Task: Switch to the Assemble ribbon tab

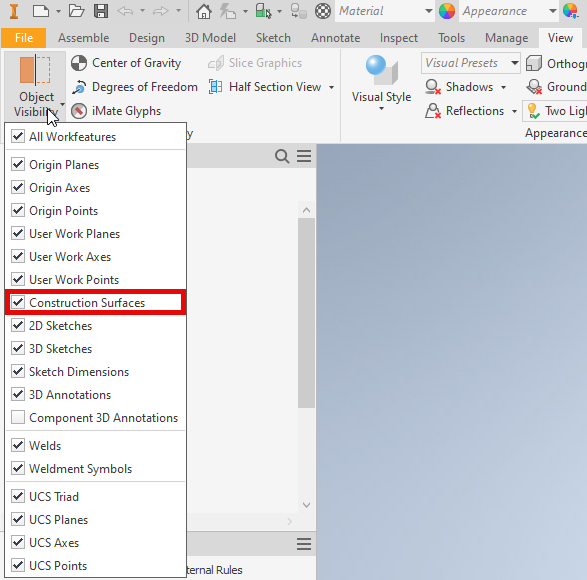Action: pos(83,38)
